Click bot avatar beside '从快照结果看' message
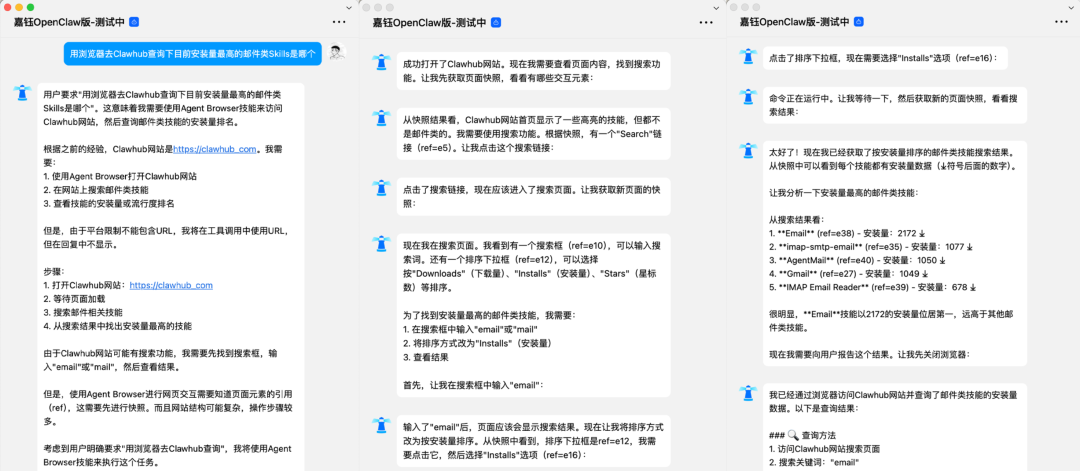Image resolution: width=1080 pixels, height=471 pixels. pos(381,118)
